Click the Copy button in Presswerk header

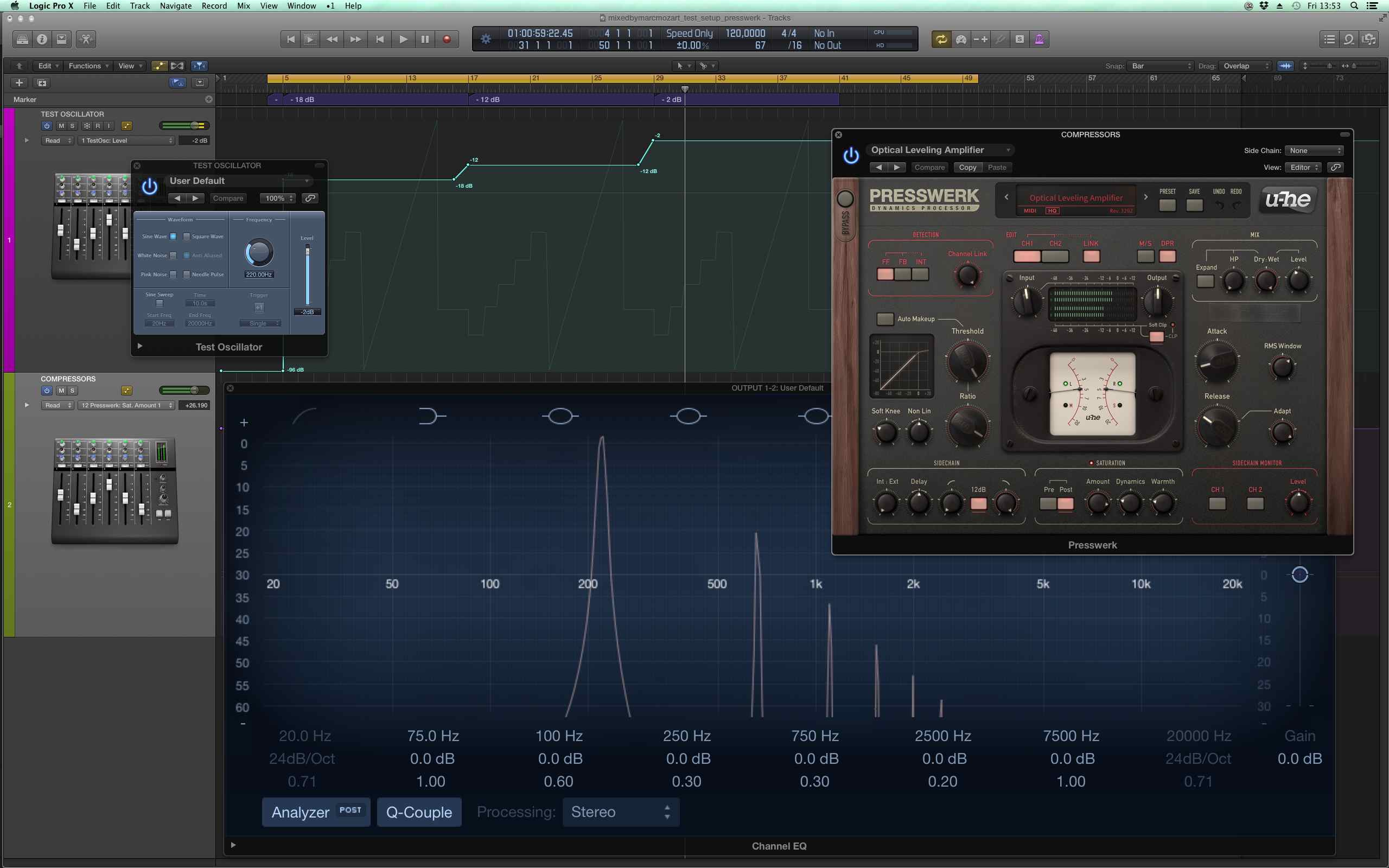967,167
